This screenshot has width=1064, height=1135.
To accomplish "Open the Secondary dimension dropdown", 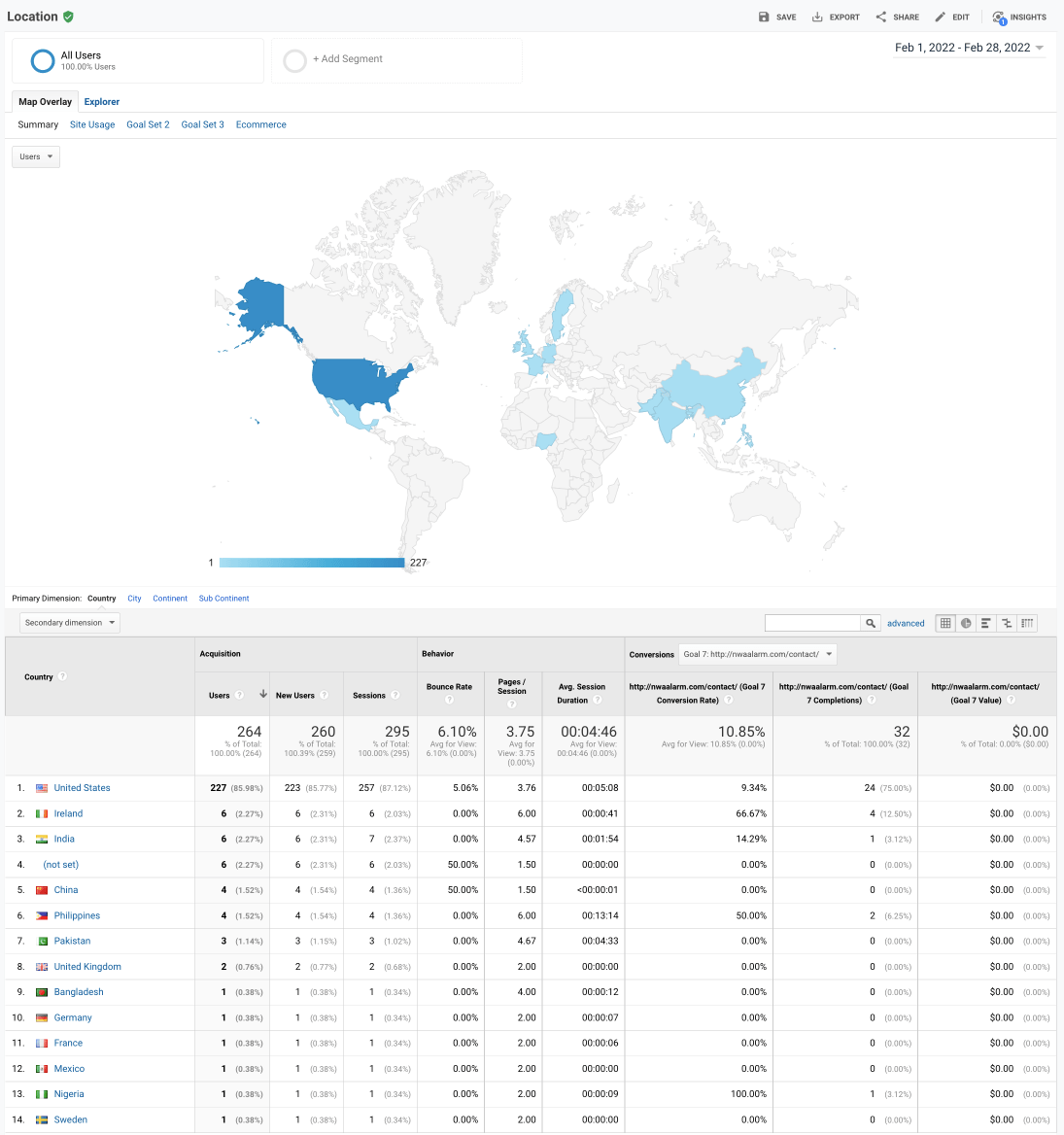I will pyautogui.click(x=70, y=623).
